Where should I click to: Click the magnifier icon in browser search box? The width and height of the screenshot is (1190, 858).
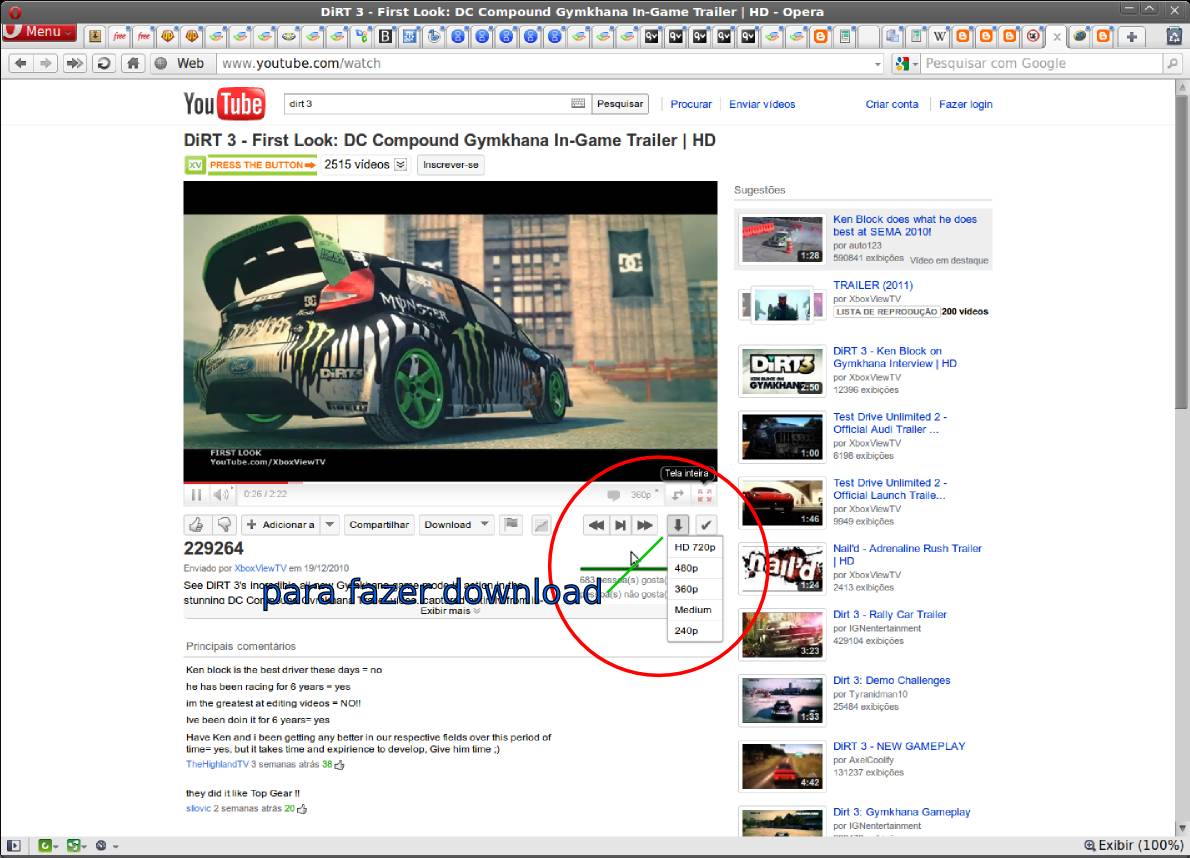[x=1173, y=64]
